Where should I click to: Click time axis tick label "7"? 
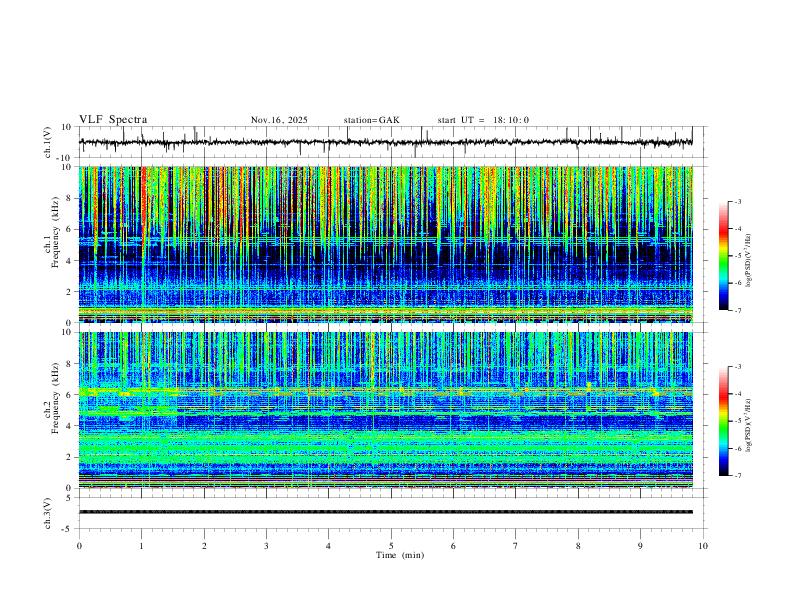pyautogui.click(x=516, y=546)
